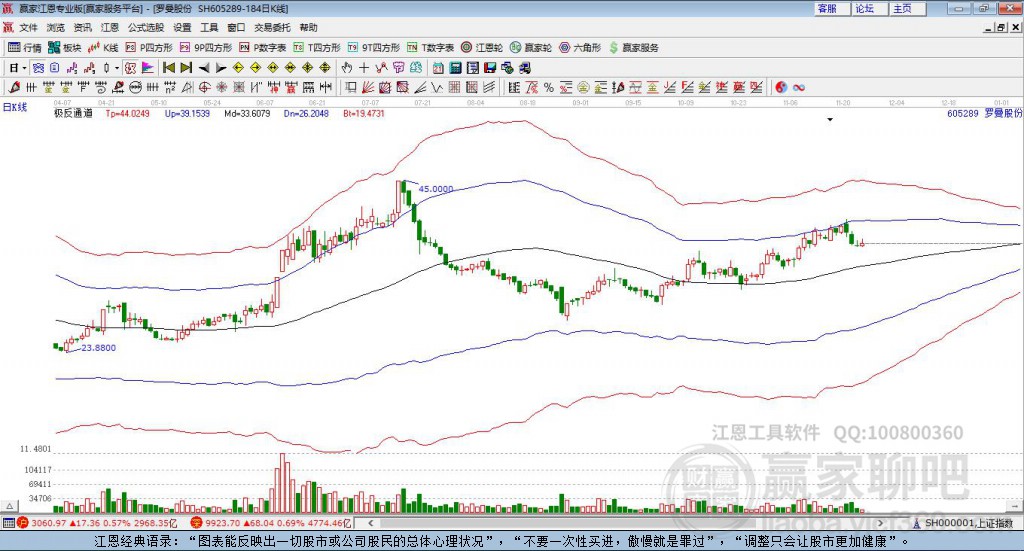Open the 交易委托 menu
1024x551 pixels.
272,27
